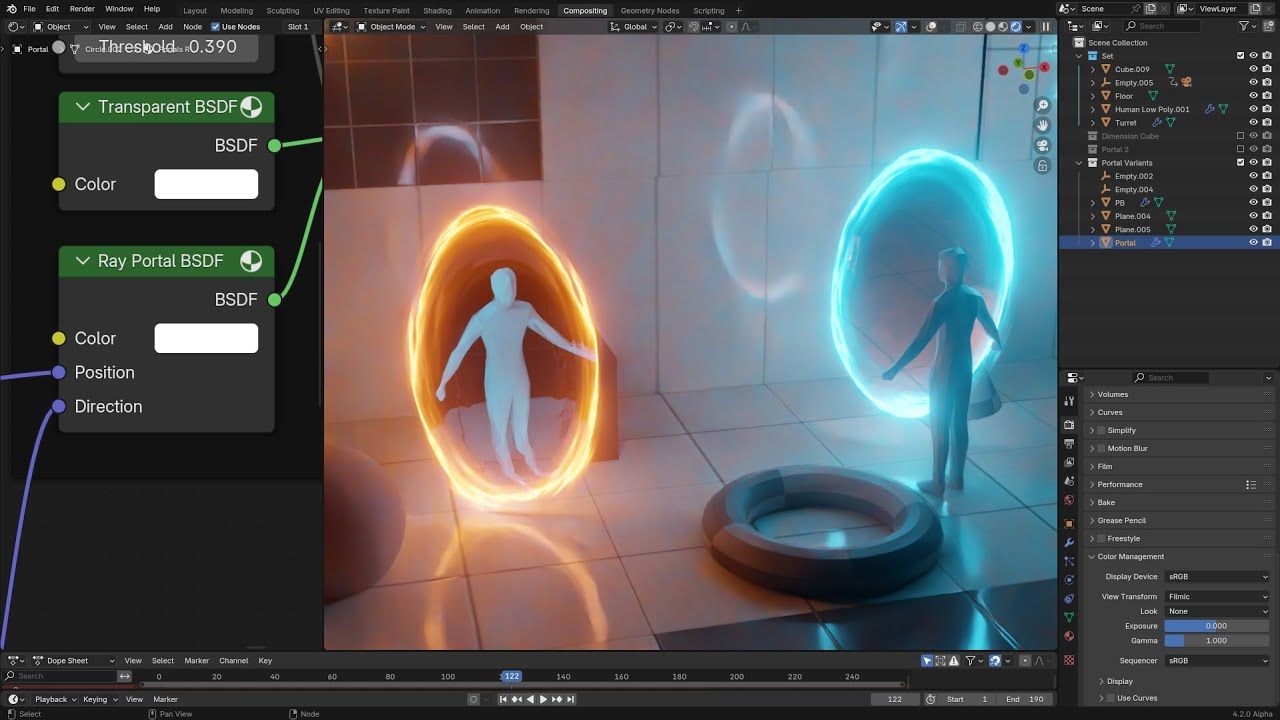Viewport: 1280px width, 720px height.
Task: Enable the Freestyle checkbox
Action: 1102,538
